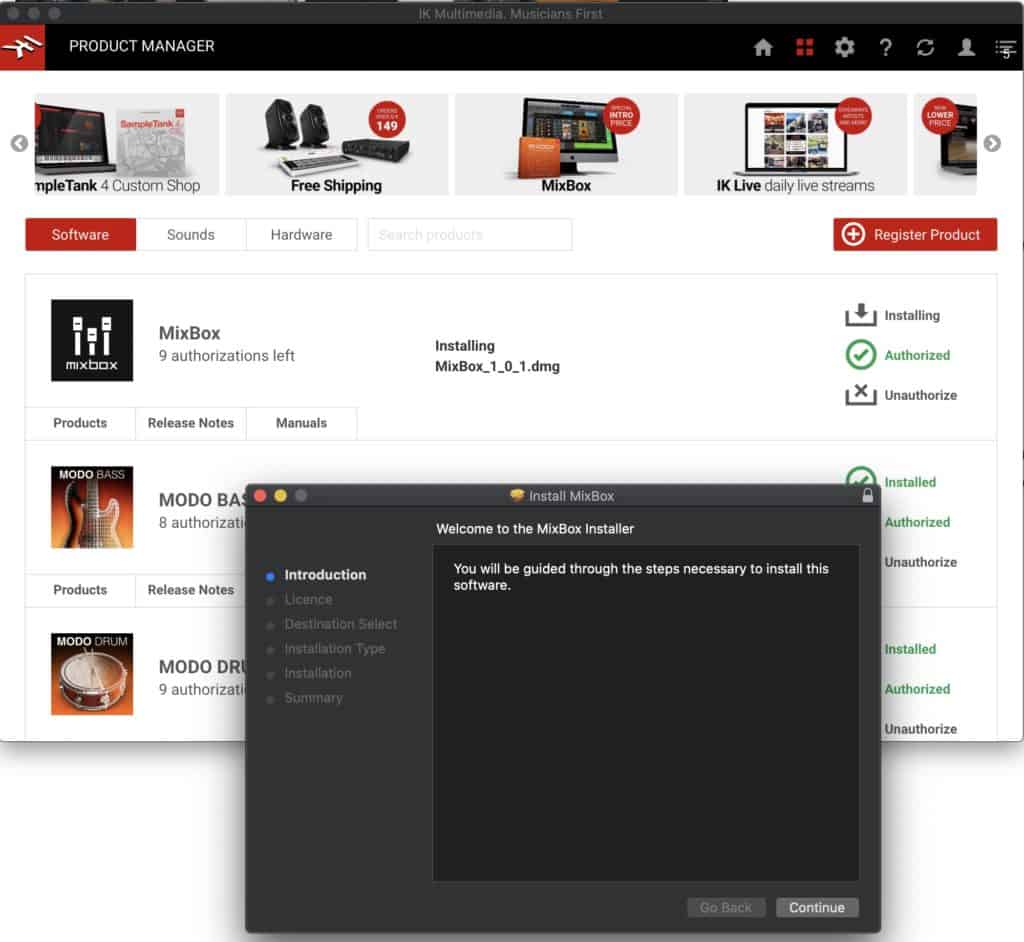Click '9 authorizations left' under MixBox
1024x942 pixels.
click(227, 355)
